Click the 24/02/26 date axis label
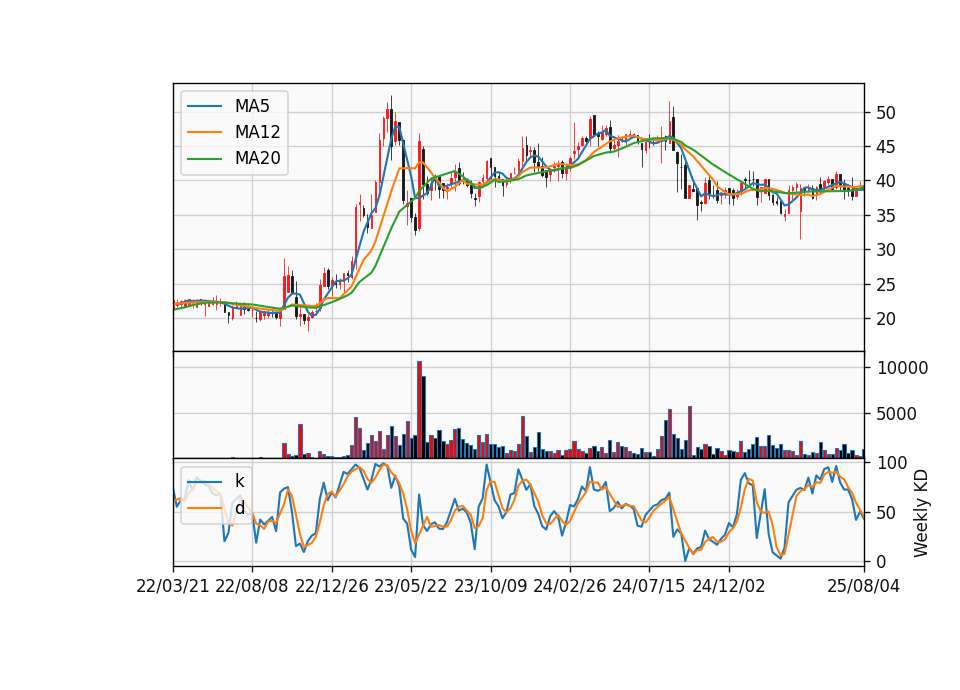The height and width of the screenshot is (690, 960). (569, 586)
